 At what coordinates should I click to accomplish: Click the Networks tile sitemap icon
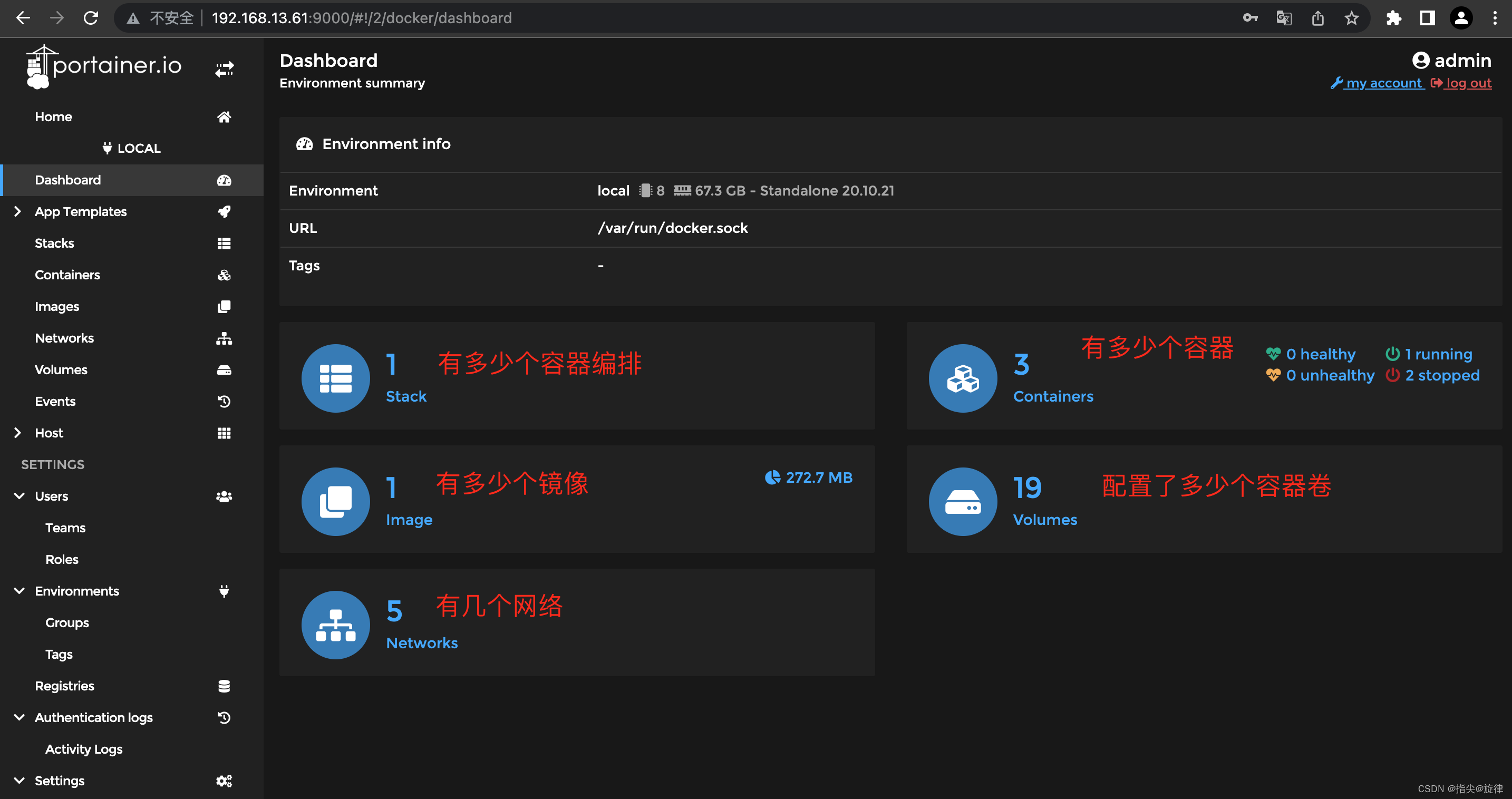click(x=335, y=625)
